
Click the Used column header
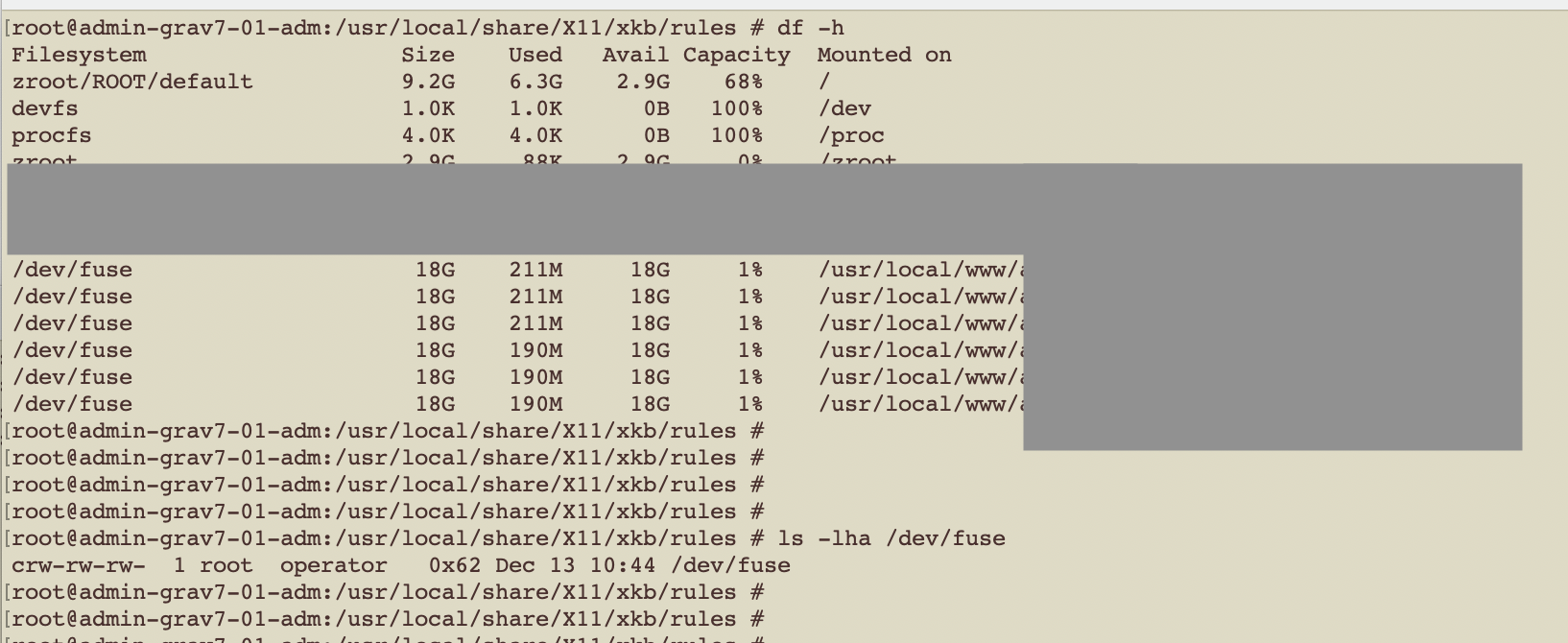click(x=535, y=55)
